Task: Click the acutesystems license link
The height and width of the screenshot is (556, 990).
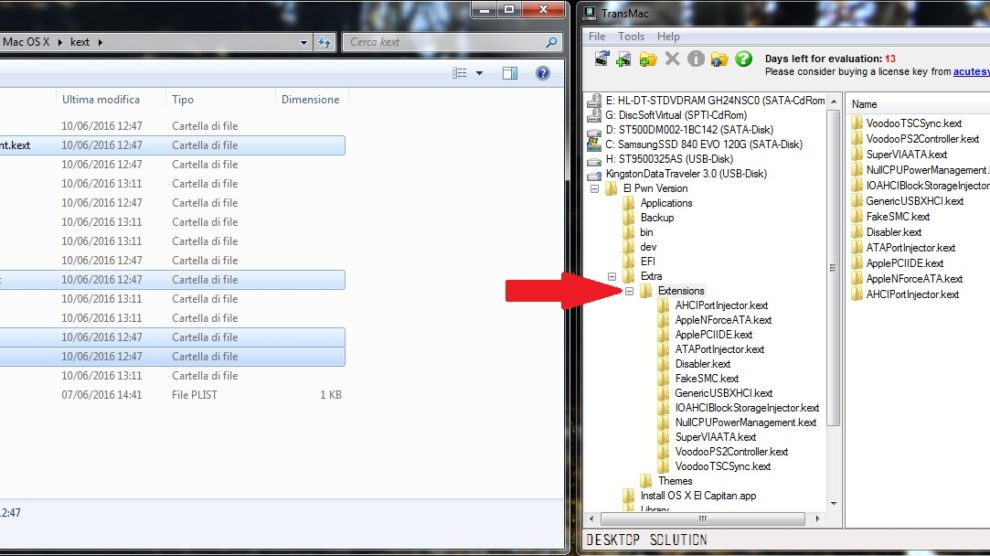Action: click(971, 72)
